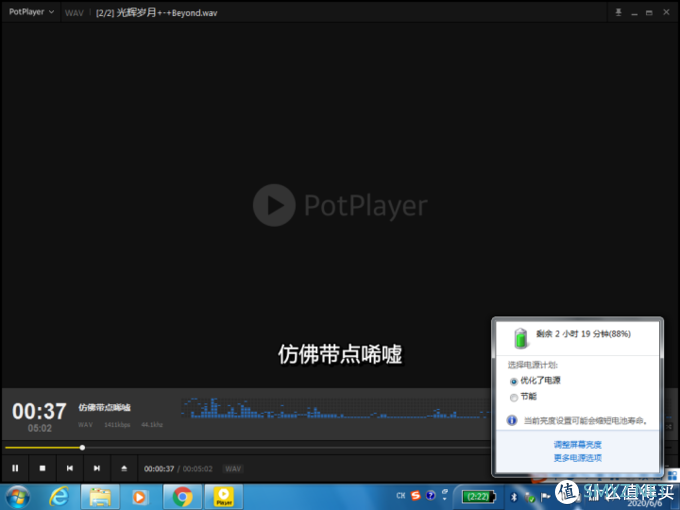Click the PotPlayer taskbar button
This screenshot has height=510, width=680.
[223, 497]
